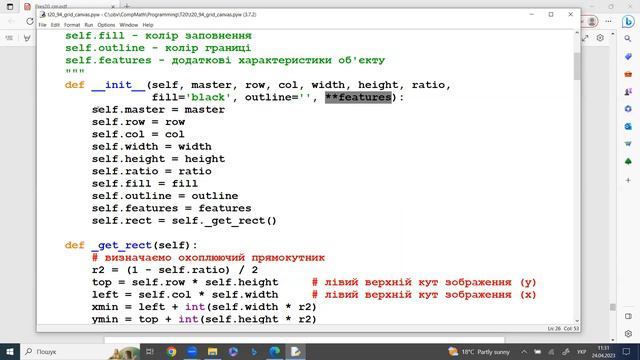Close the PDF tab in Edge

click(113, 7)
